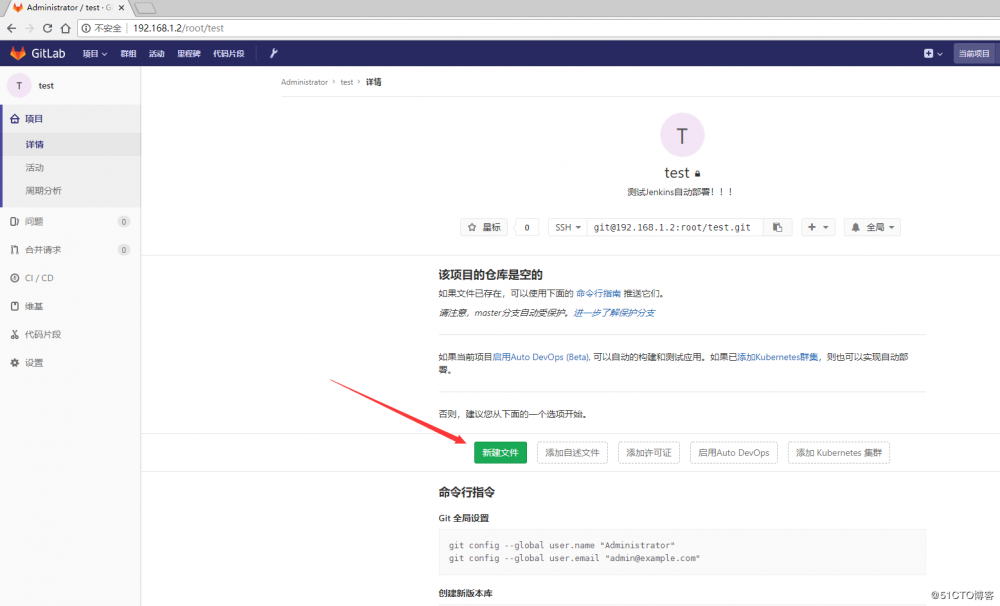Viewport: 1000px width, 606px height.
Task: Open the SSH protocol dropdown
Action: tap(567, 227)
